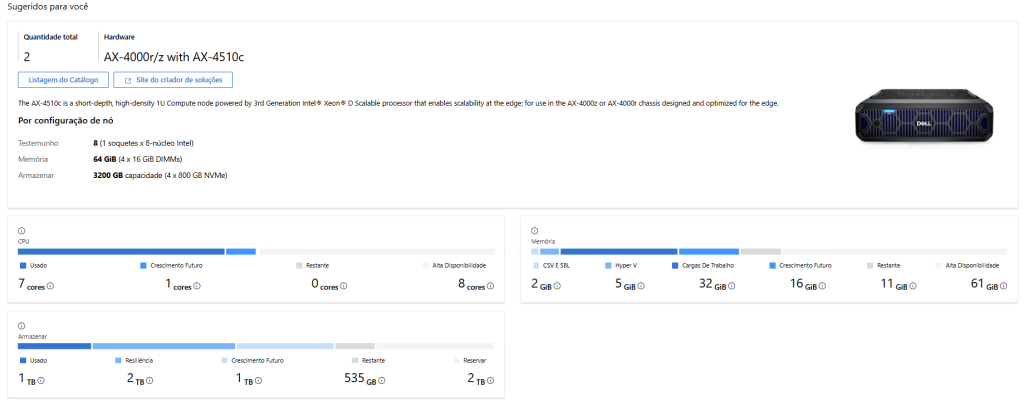
Task: Open the Listagem do Catálogo button
Action: point(63,80)
